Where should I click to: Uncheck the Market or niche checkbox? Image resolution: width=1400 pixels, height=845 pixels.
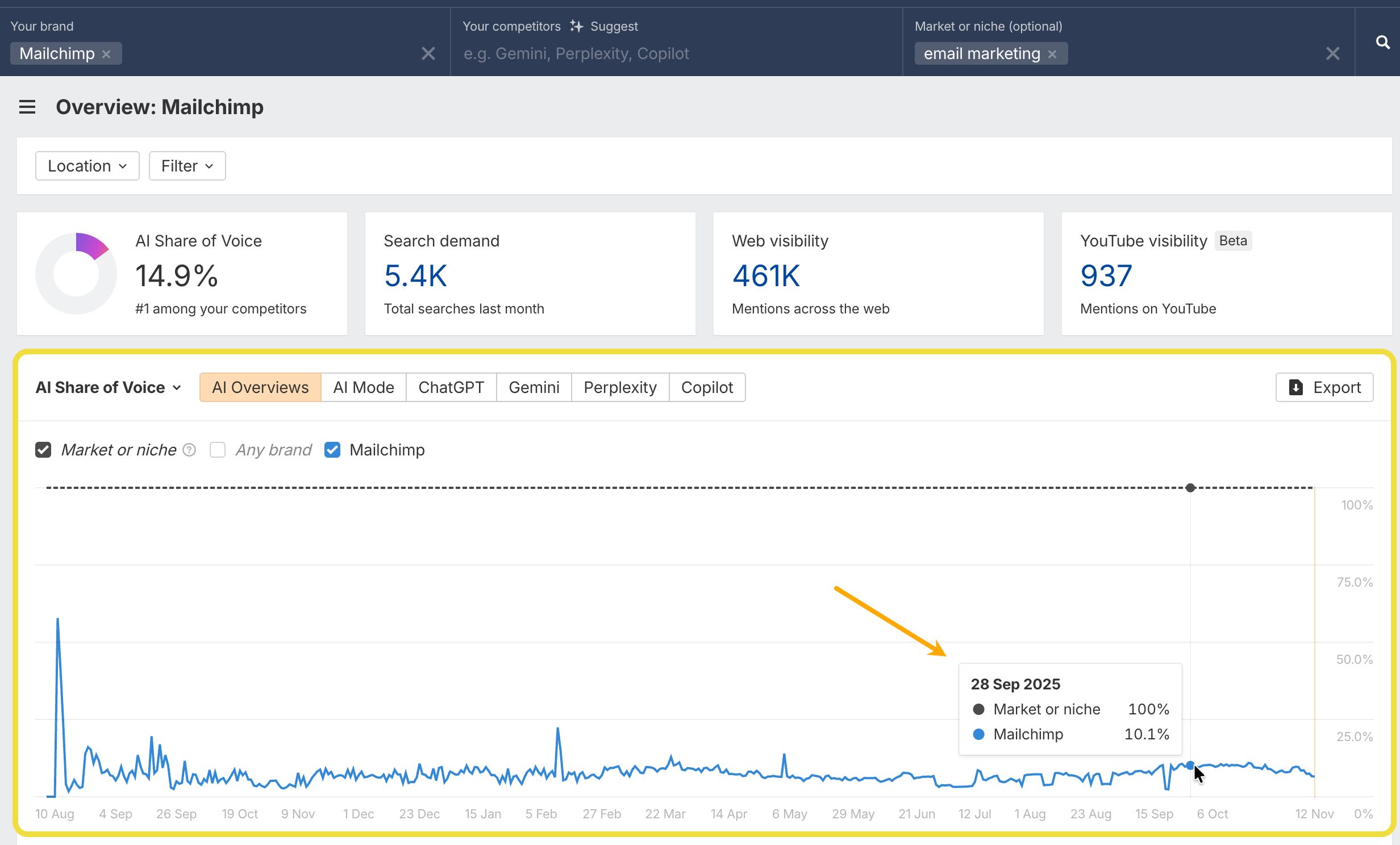coord(43,450)
